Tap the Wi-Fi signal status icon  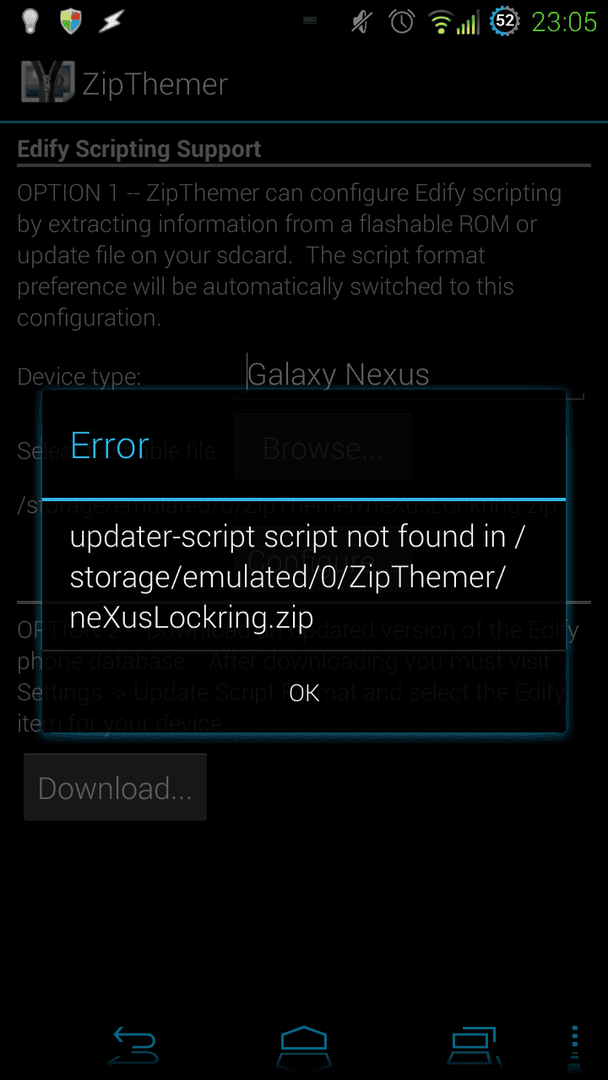pyautogui.click(x=439, y=22)
